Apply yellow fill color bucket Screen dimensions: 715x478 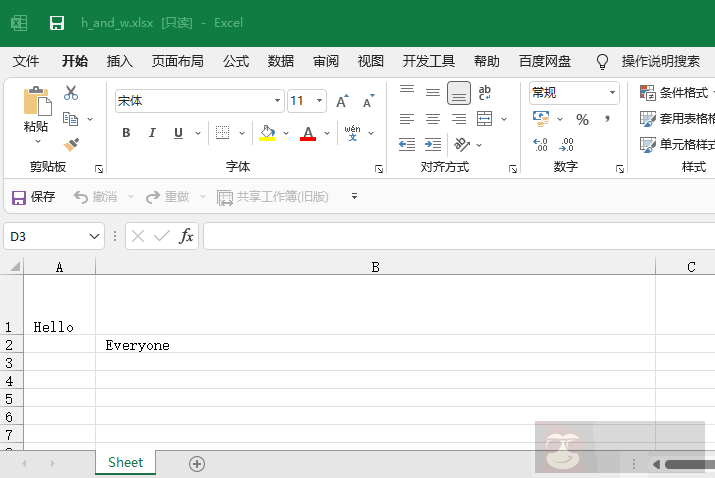click(x=267, y=133)
